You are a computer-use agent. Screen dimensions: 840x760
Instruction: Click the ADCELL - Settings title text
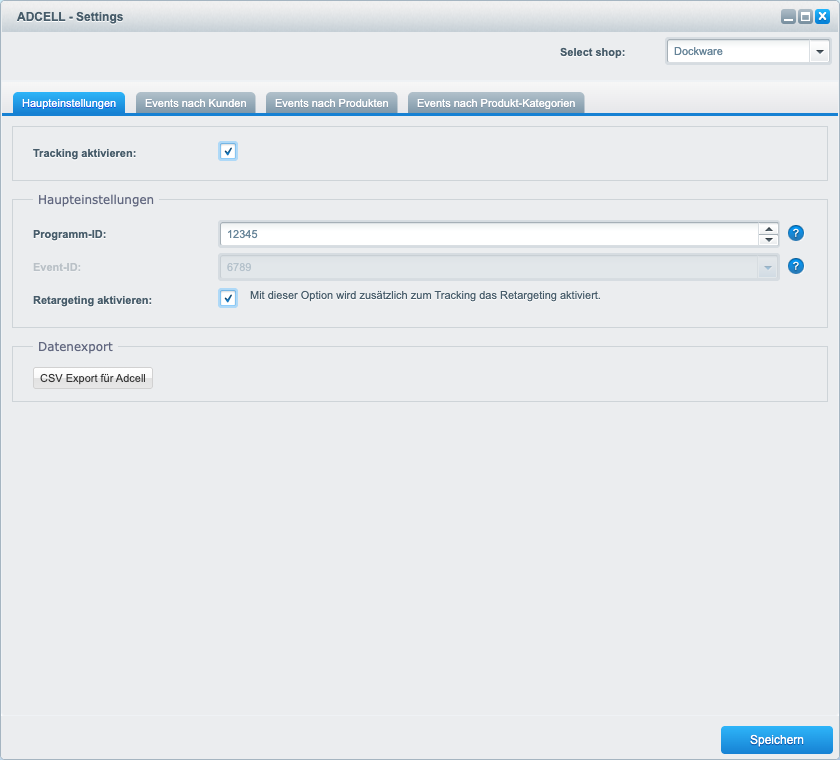tap(70, 17)
